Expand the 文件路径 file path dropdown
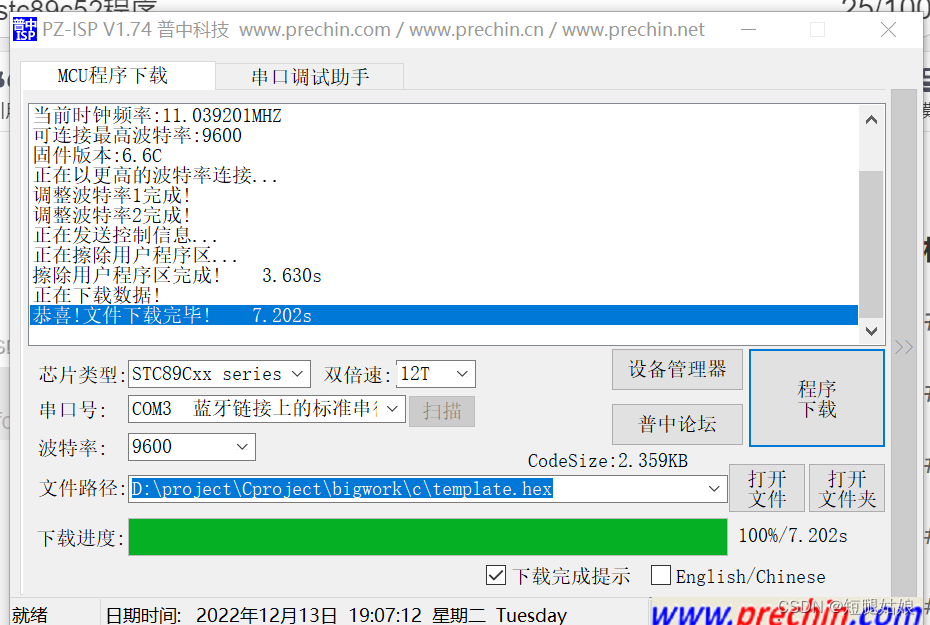The height and width of the screenshot is (625, 930). coord(713,489)
